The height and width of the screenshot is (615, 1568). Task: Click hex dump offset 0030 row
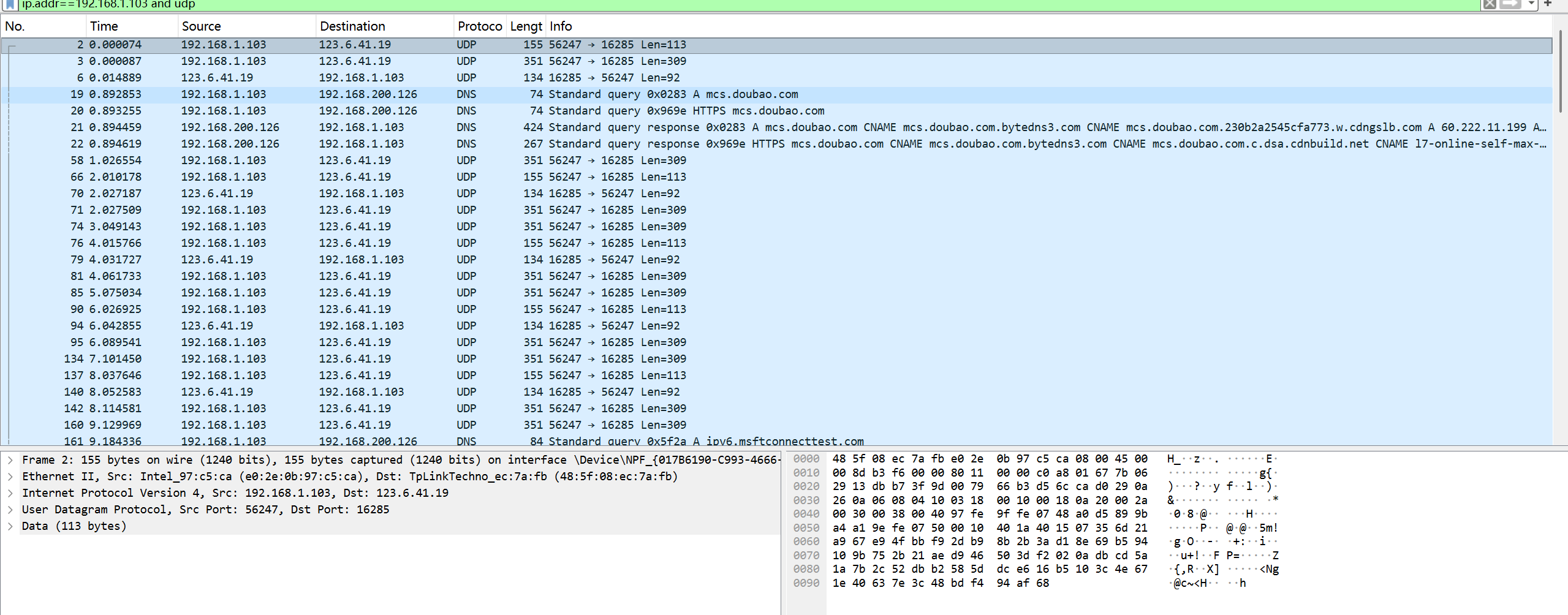(x=1036, y=500)
